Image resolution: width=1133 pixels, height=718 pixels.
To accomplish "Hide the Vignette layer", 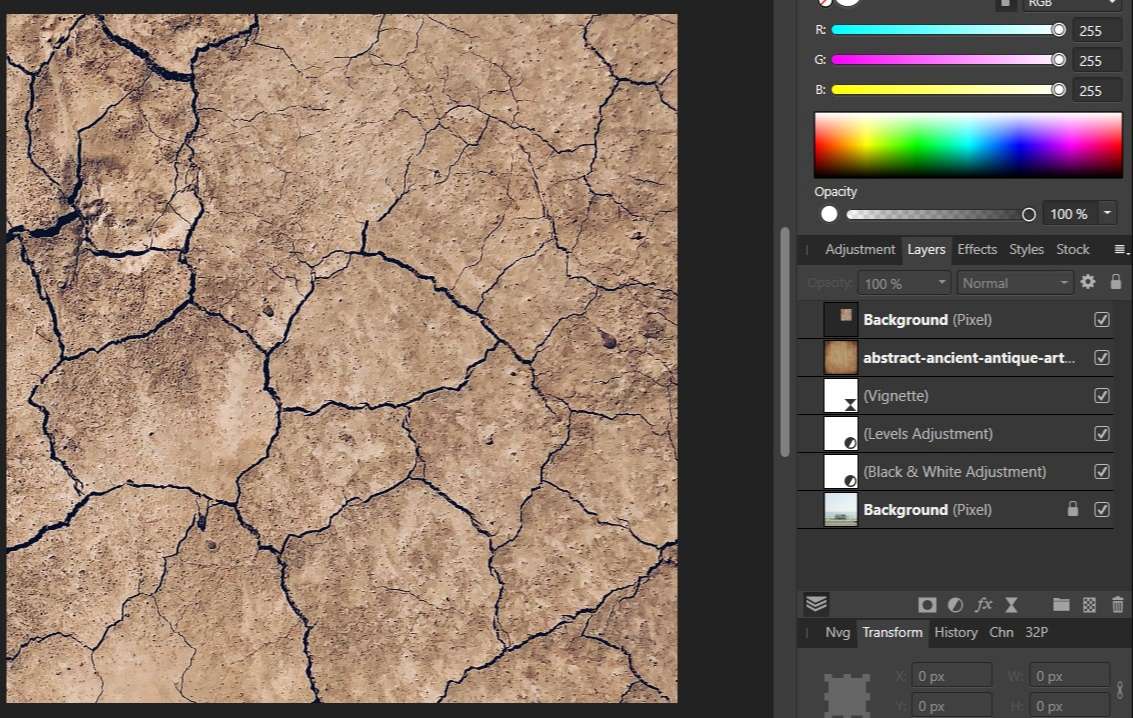I will pos(1102,396).
